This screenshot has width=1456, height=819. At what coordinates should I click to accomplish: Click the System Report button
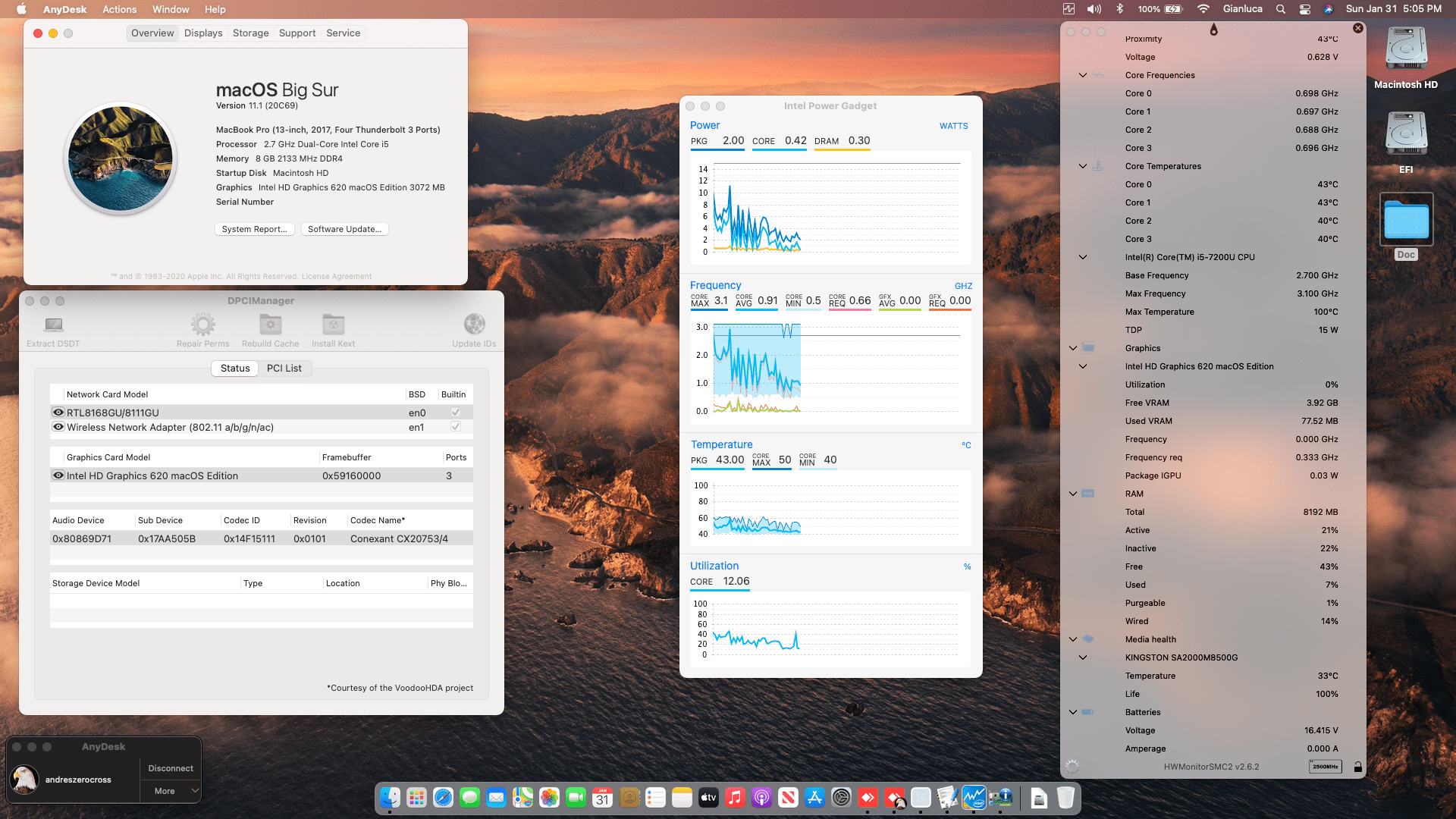(x=254, y=228)
